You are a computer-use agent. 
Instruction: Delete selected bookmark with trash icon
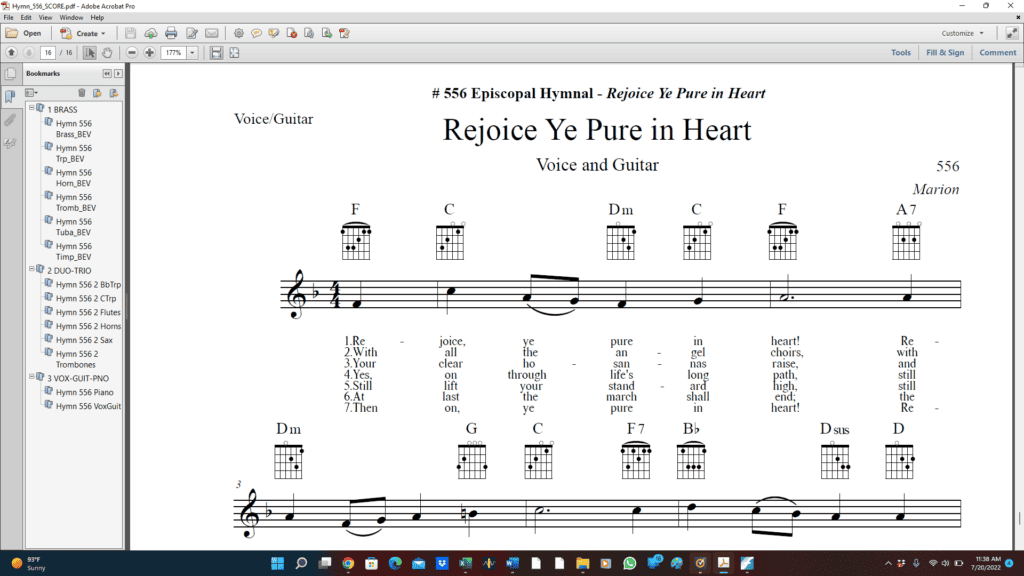coord(82,93)
